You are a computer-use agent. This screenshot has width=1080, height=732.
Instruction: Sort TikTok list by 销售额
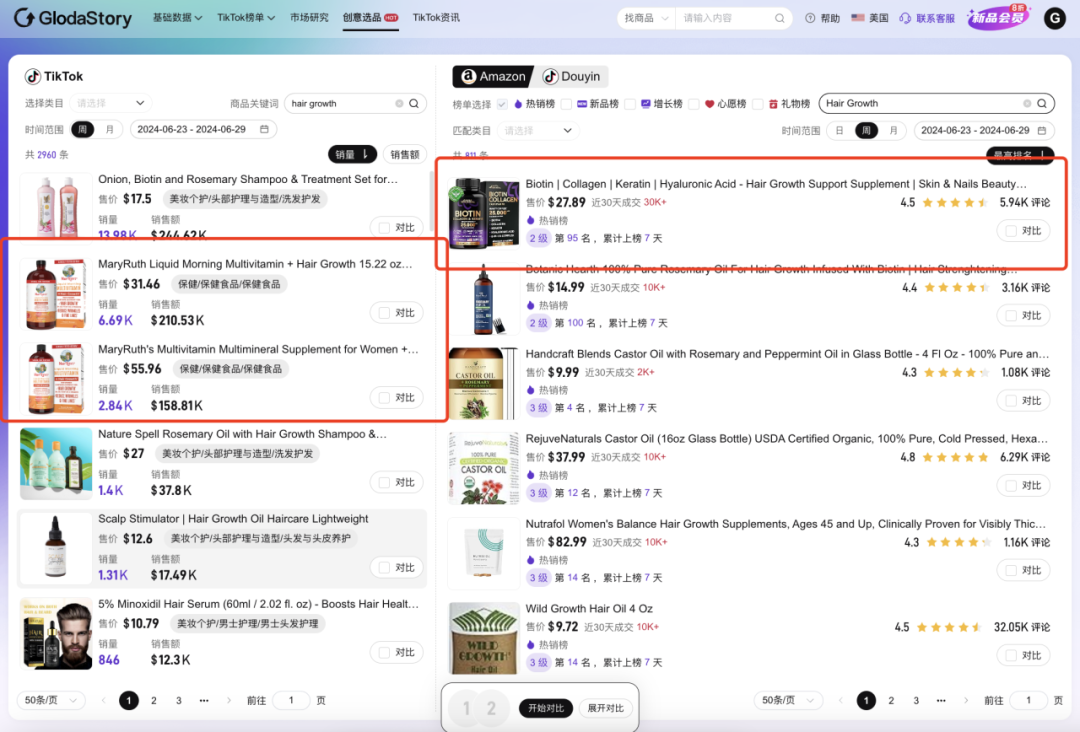[x=405, y=154]
